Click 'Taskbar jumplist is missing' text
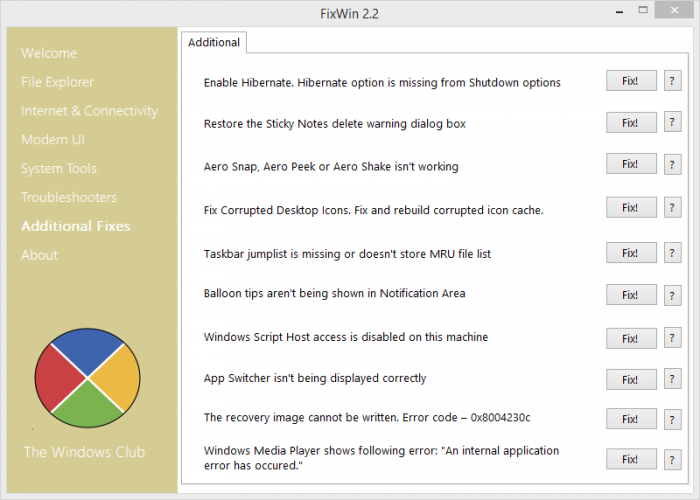Image resolution: width=700 pixels, height=500 pixels. tap(347, 254)
